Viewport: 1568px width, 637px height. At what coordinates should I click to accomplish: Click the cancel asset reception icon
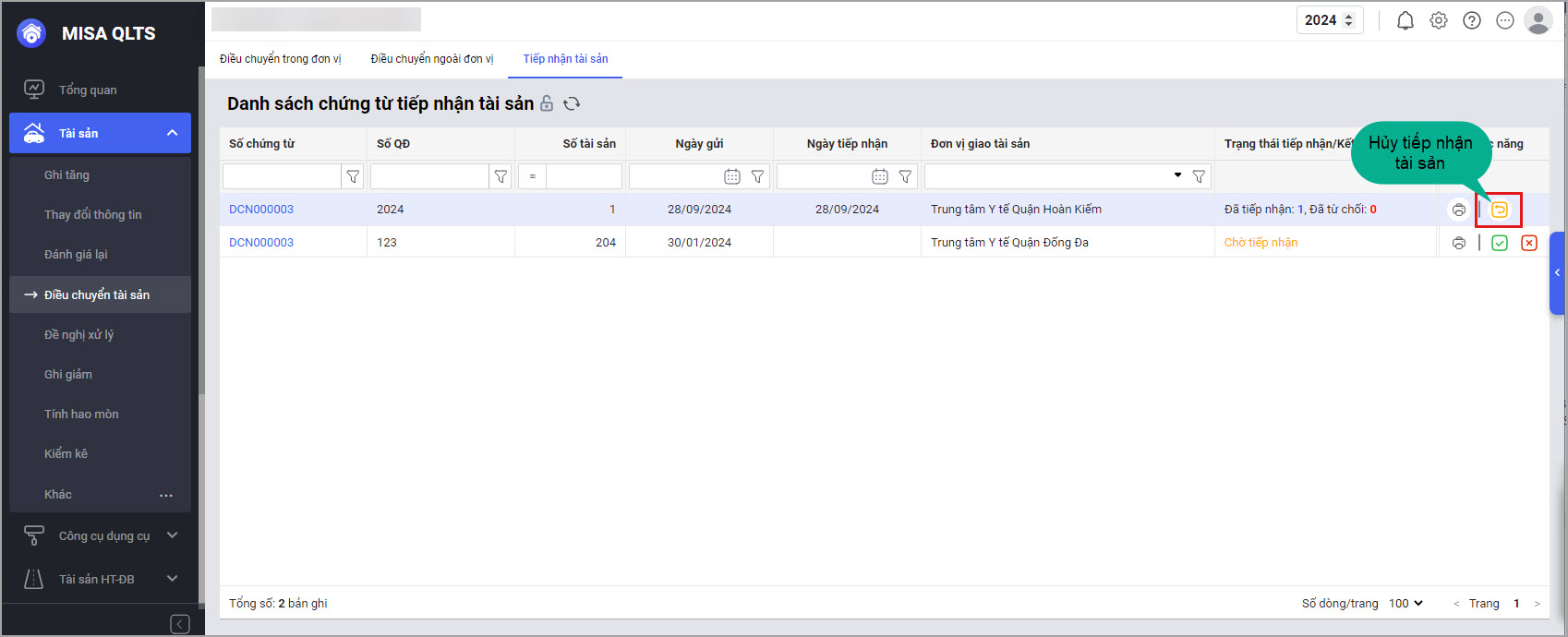pos(1499,210)
